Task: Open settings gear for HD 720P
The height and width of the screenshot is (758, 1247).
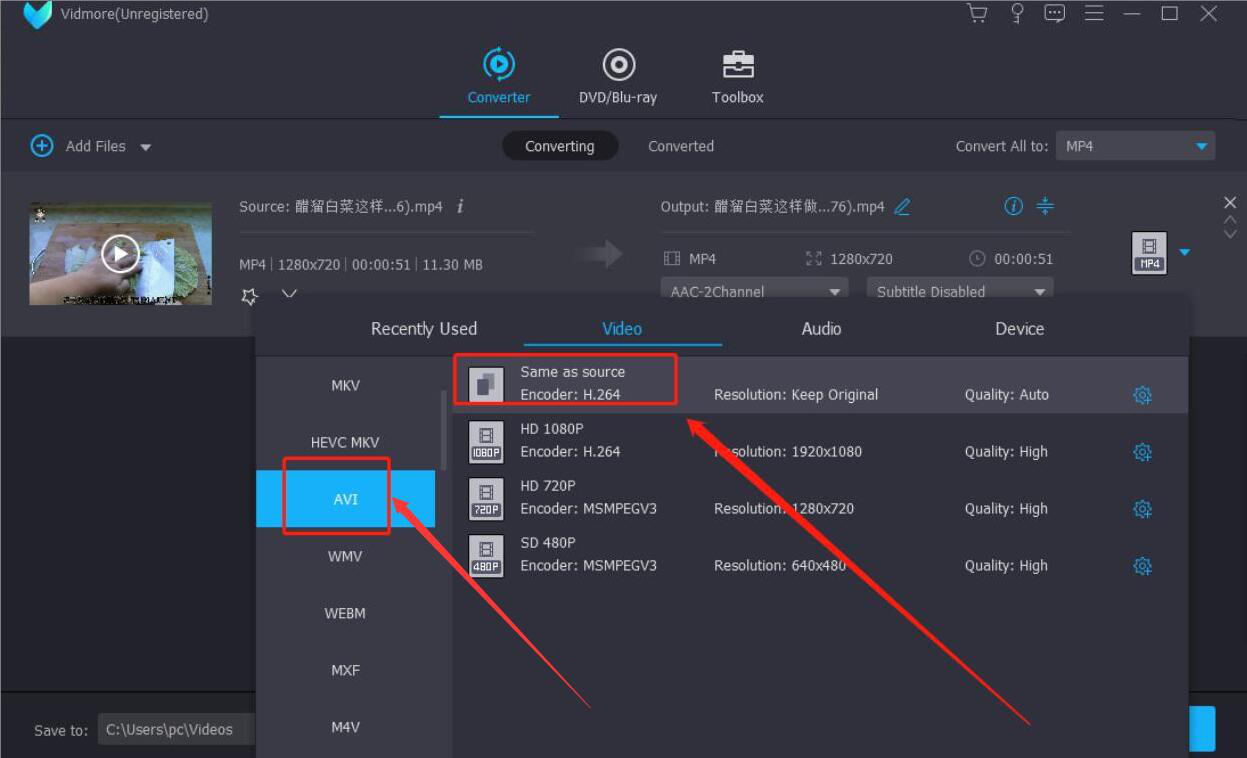Action: pyautogui.click(x=1142, y=509)
